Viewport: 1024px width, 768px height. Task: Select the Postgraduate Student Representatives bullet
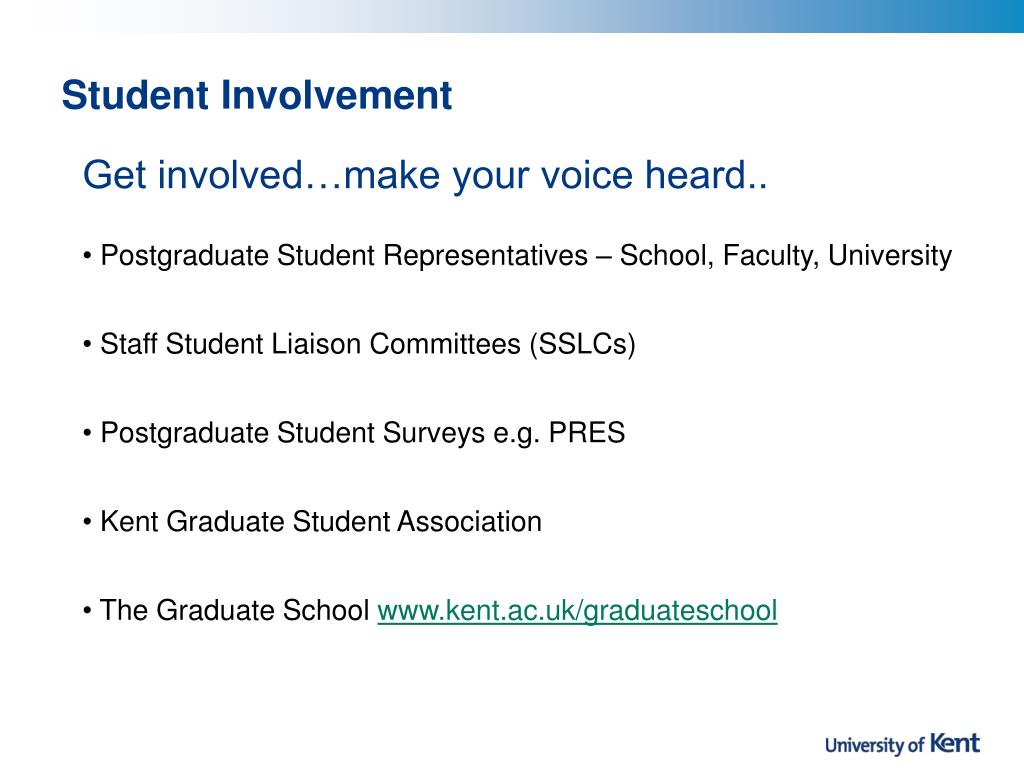[517, 255]
